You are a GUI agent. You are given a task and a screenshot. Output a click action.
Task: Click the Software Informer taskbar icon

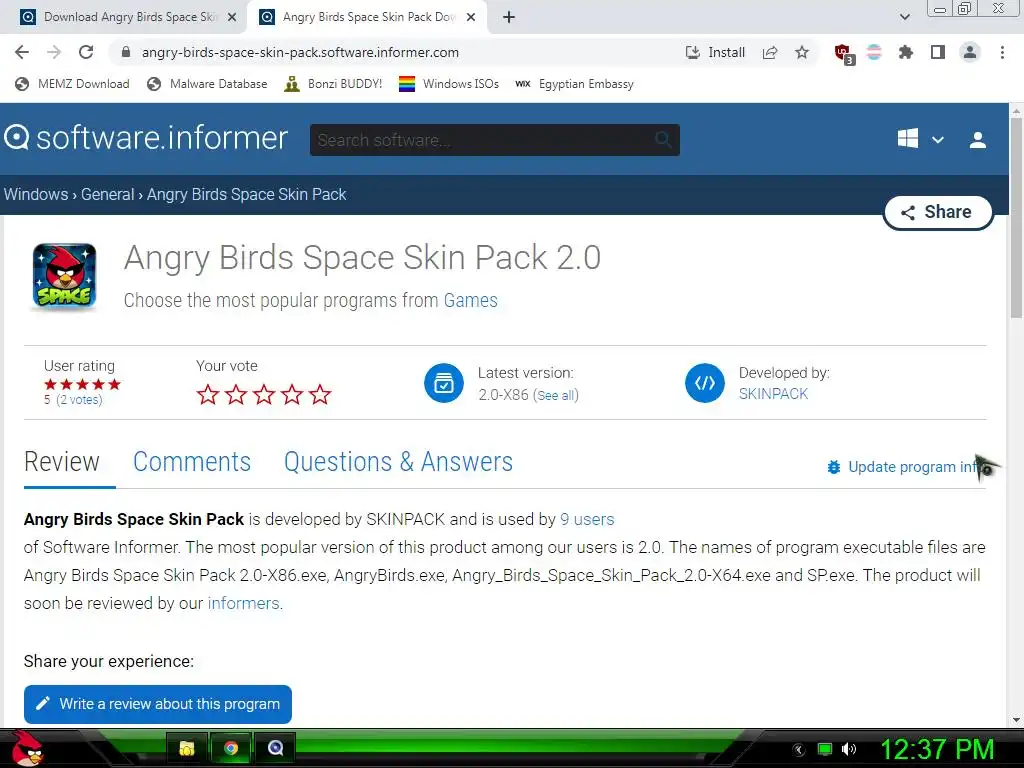(x=275, y=748)
